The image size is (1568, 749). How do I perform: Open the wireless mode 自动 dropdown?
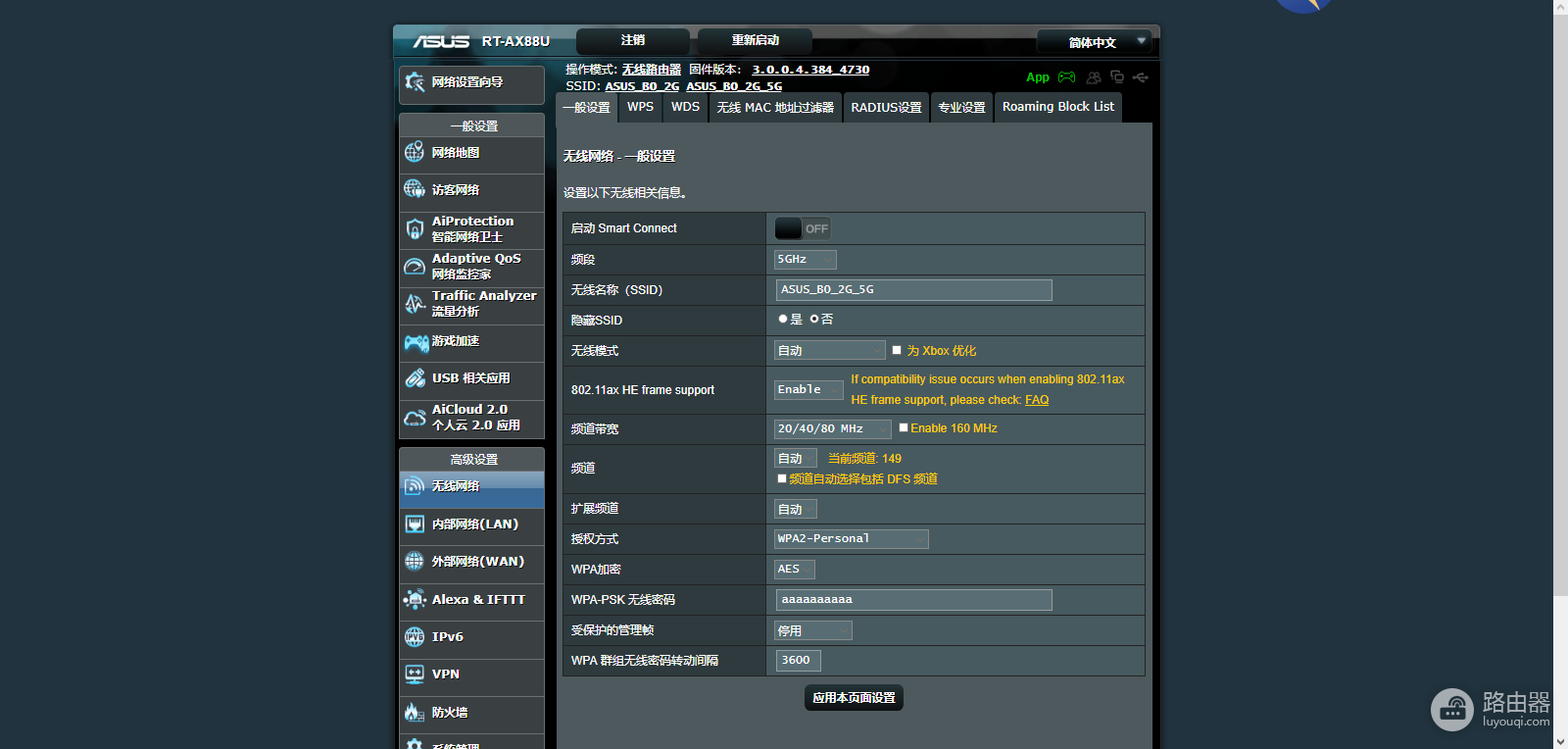[x=830, y=351]
